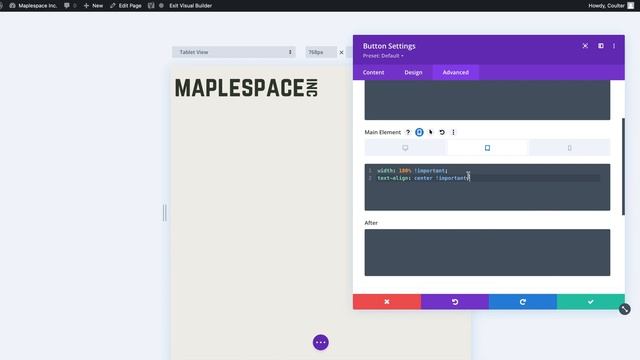Click into the Main Element CSS editor
This screenshot has width=640, height=360.
coord(487,187)
